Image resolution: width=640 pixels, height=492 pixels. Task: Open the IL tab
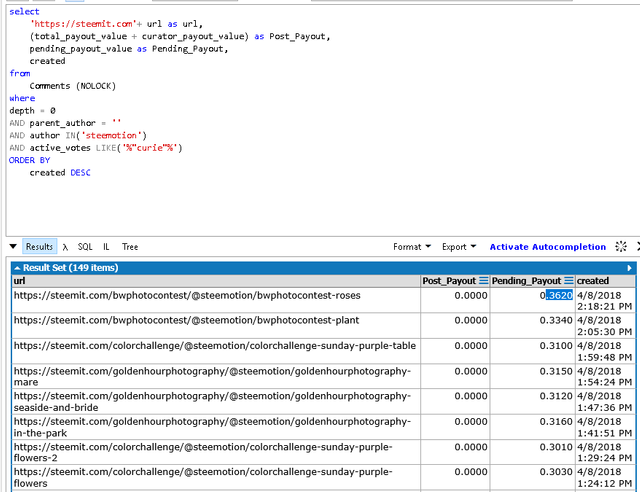coord(106,247)
